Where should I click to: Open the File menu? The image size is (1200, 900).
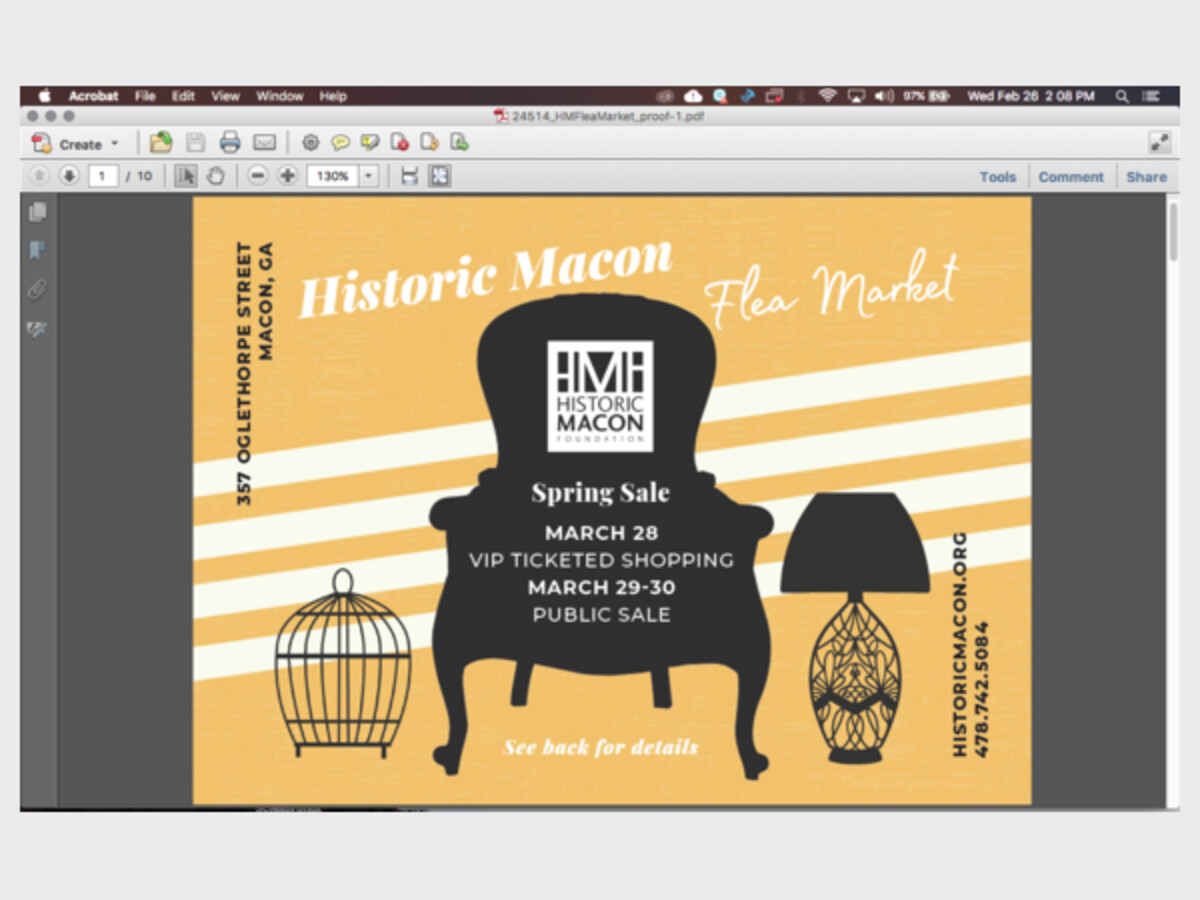[x=145, y=96]
